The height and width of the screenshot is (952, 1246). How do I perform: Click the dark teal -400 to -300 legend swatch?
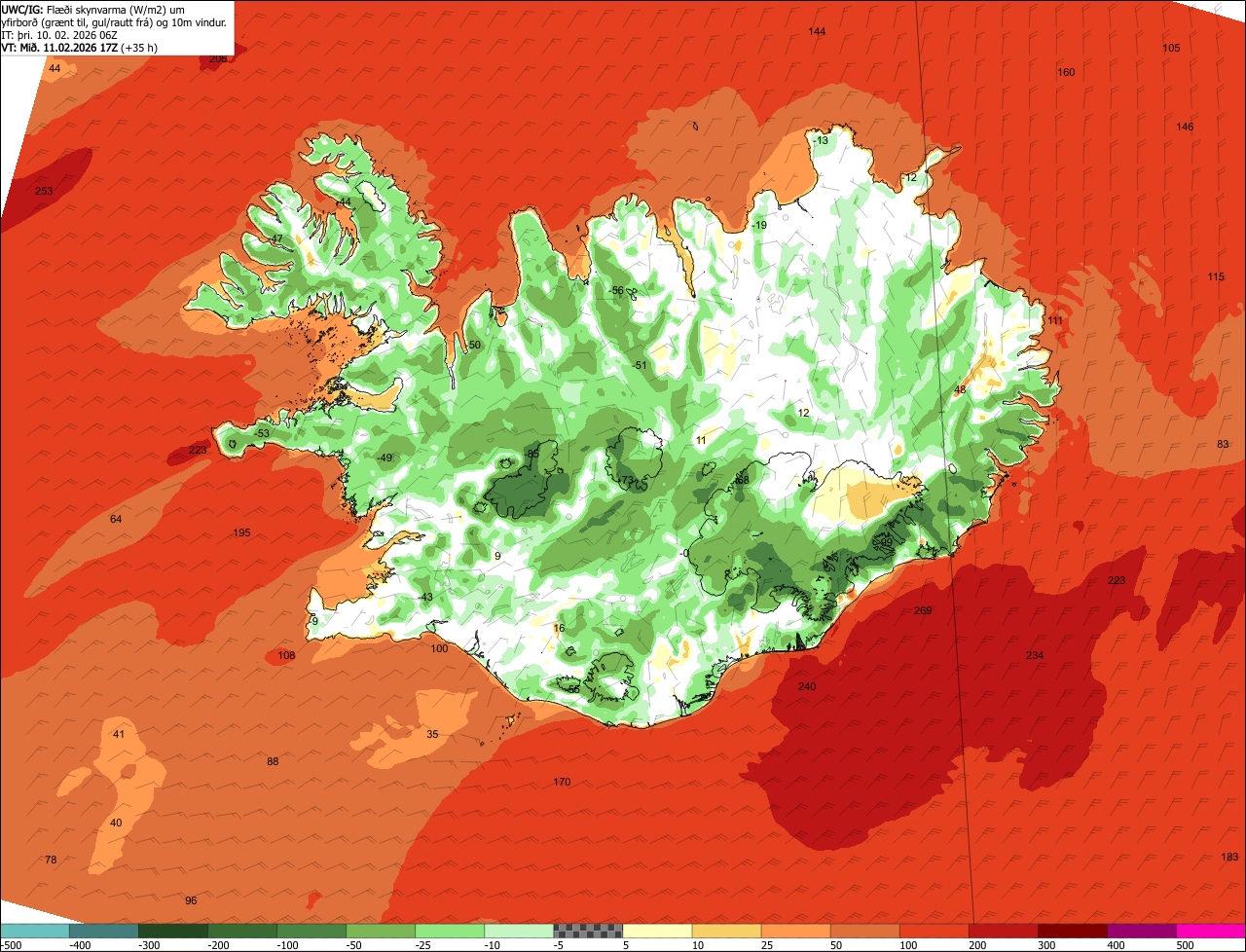(103, 931)
